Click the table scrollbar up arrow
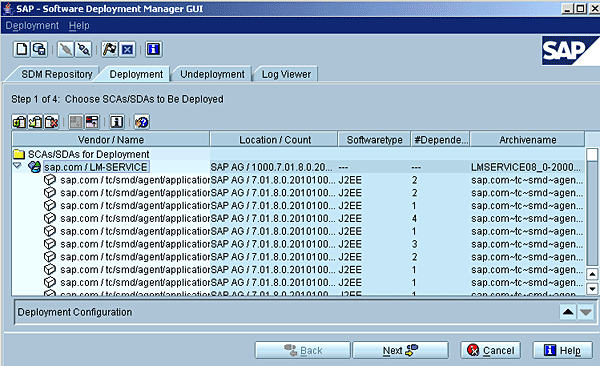This screenshot has height=366, width=600. [x=592, y=274]
